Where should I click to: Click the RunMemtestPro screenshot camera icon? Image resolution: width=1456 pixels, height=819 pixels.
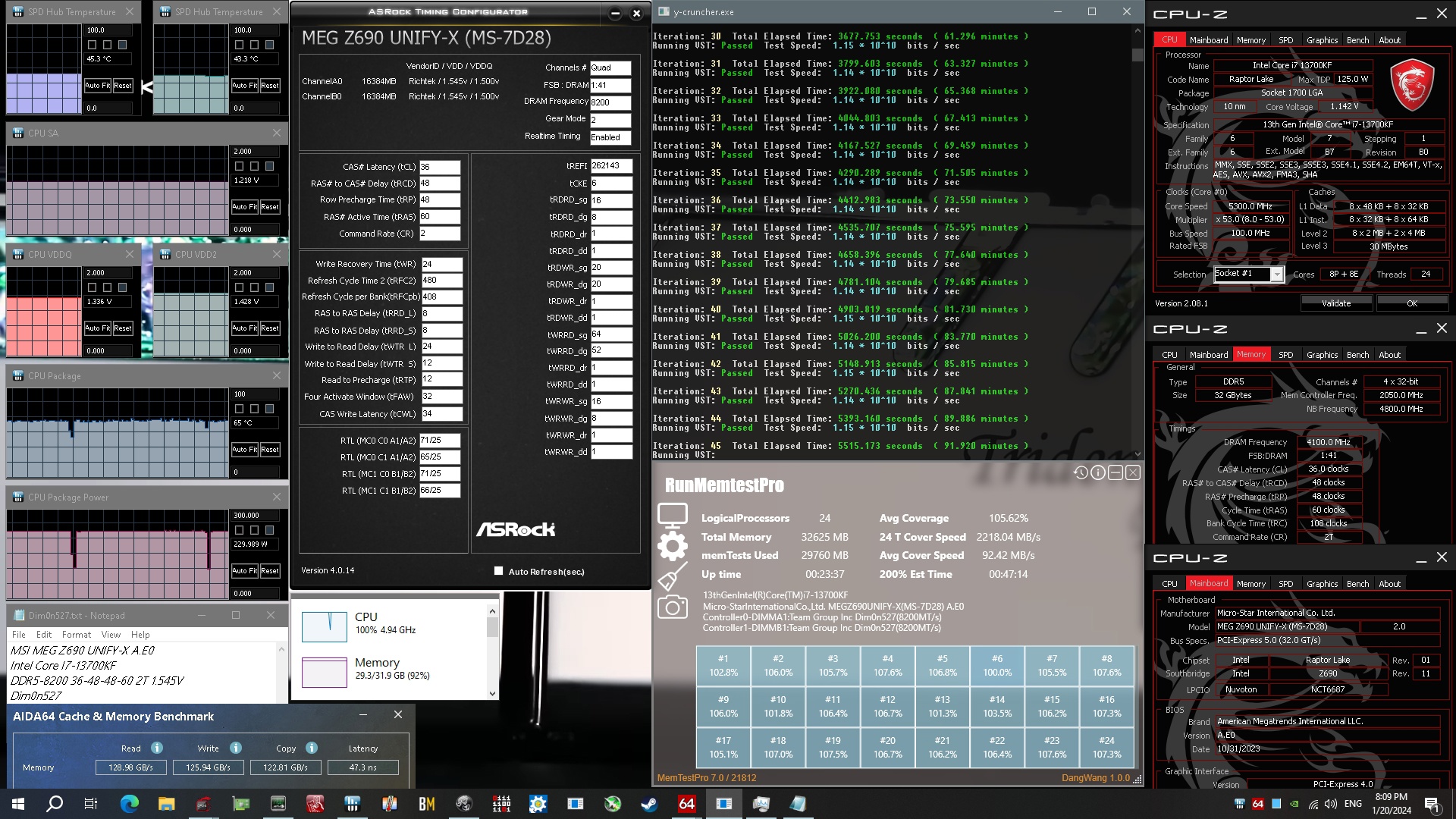672,607
